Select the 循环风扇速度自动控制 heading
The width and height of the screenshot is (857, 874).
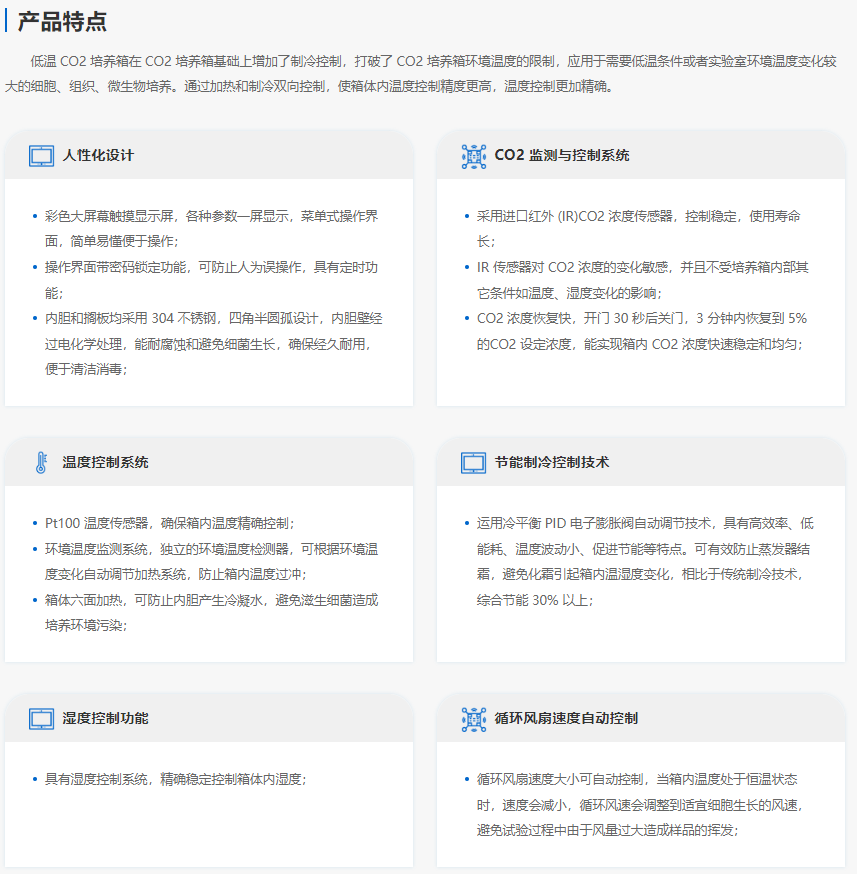click(x=566, y=719)
